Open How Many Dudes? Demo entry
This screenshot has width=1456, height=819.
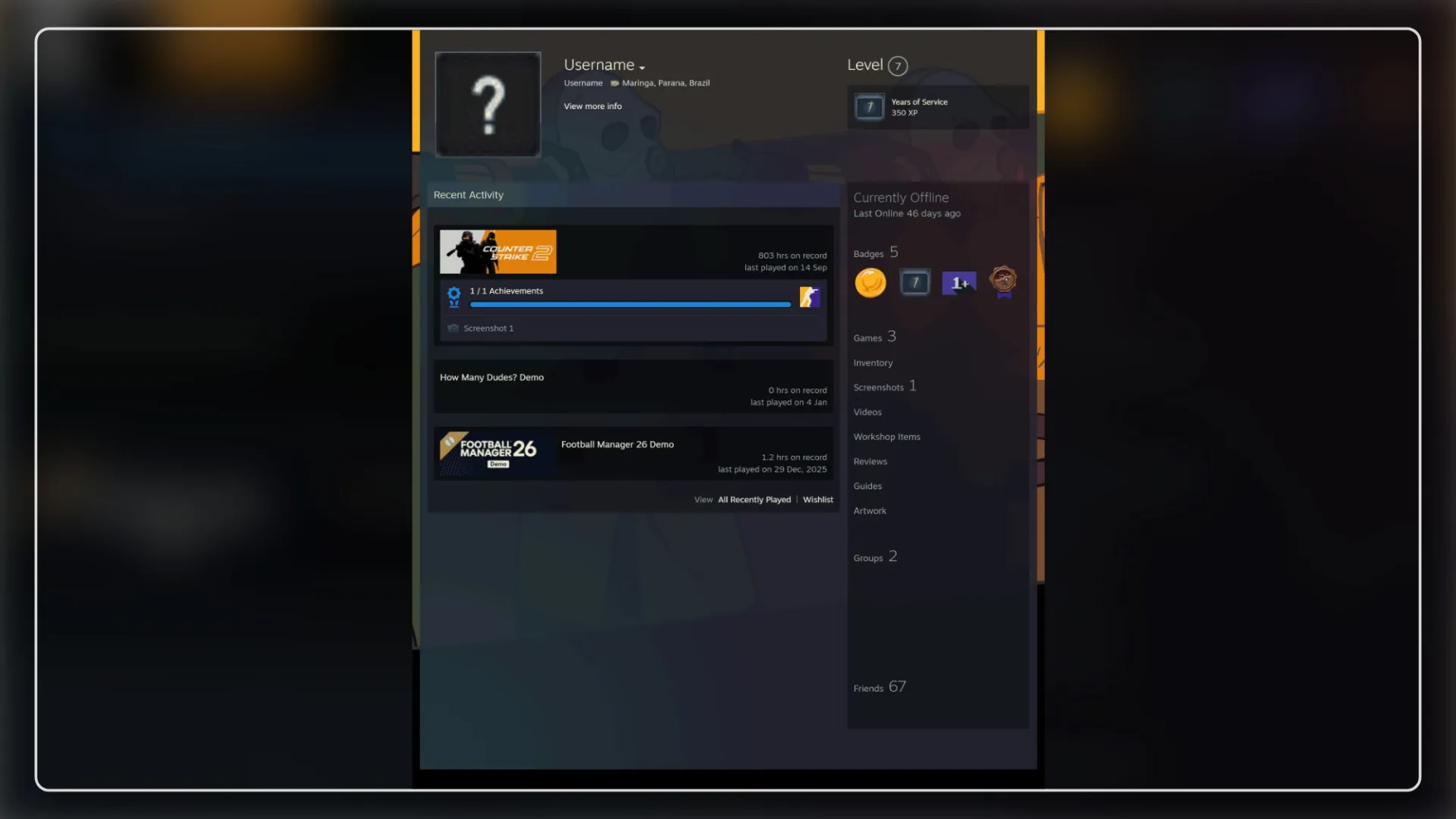tap(491, 377)
